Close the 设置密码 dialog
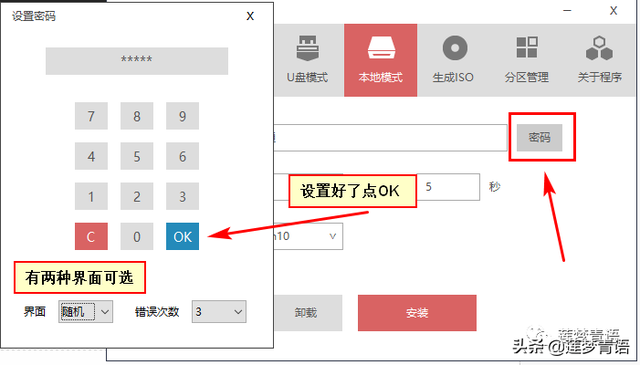Image resolution: width=640 pixels, height=365 pixels. tap(250, 16)
